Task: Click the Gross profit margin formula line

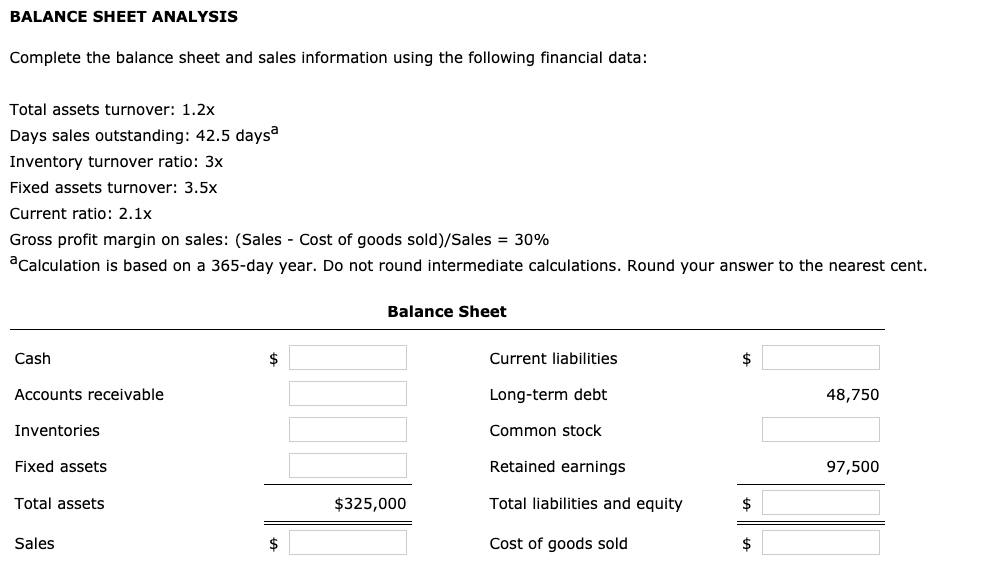Action: coord(279,240)
